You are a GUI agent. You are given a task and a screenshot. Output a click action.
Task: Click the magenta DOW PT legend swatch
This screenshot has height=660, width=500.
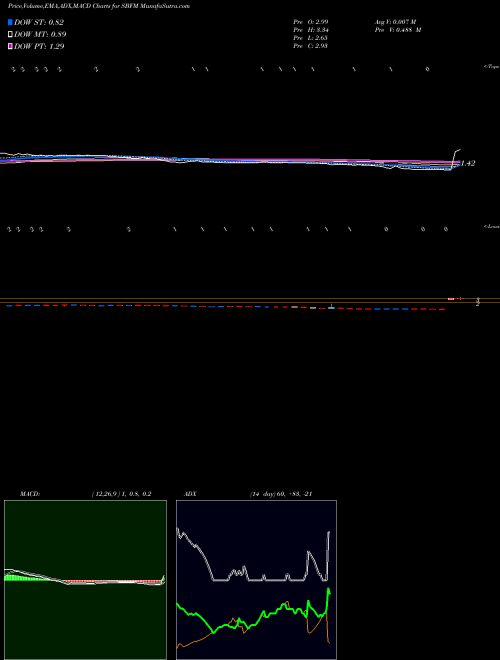pyautogui.click(x=10, y=46)
